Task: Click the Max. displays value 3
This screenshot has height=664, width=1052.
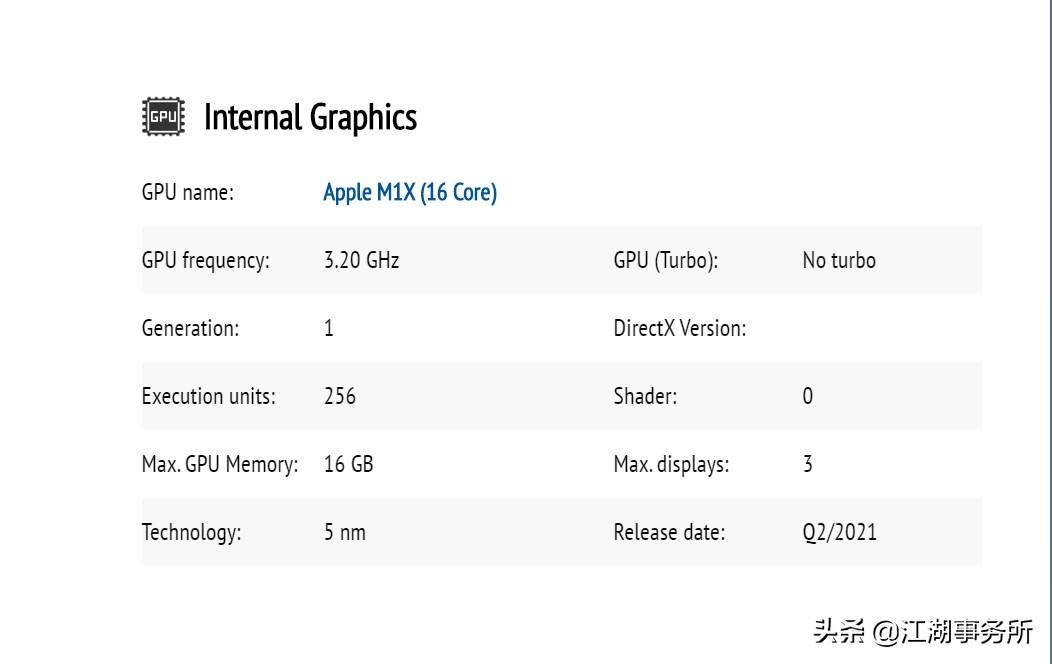Action: 808,464
